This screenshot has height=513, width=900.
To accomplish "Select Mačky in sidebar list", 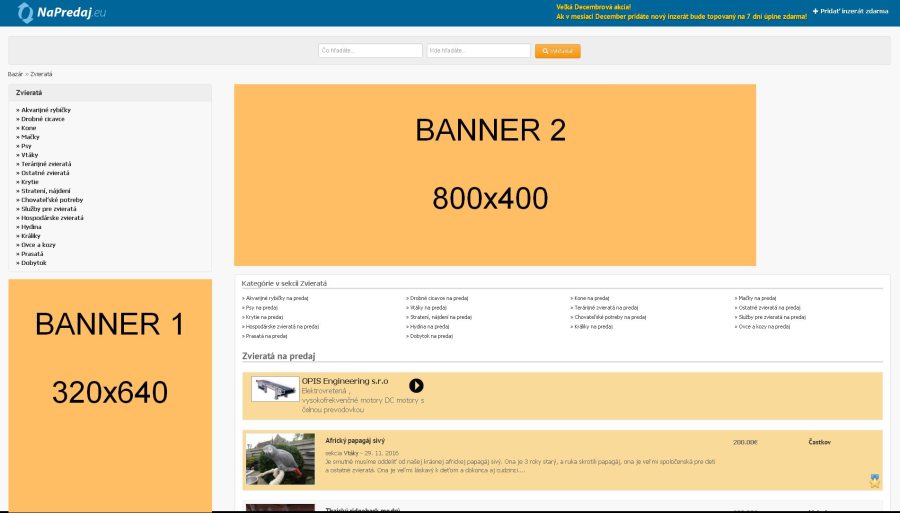I will (30, 137).
